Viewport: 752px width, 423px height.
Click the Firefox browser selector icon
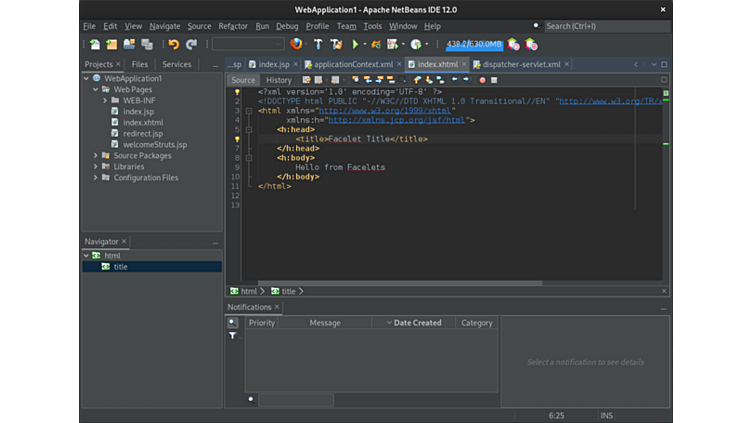(x=296, y=44)
